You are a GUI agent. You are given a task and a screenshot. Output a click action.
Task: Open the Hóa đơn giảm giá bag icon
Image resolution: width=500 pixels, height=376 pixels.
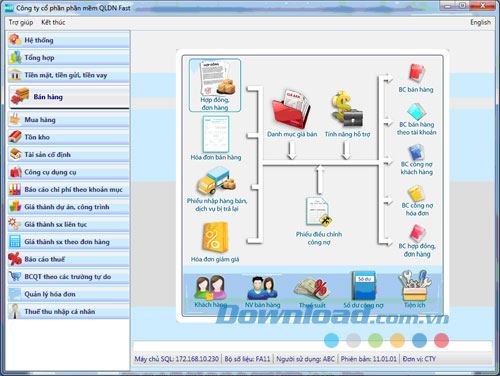coord(215,237)
